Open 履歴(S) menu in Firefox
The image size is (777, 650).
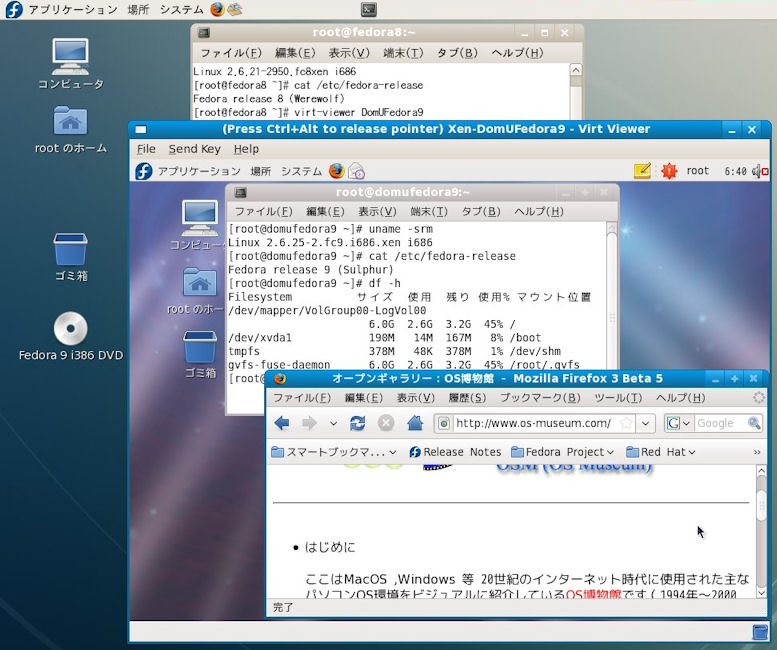pyautogui.click(x=467, y=397)
